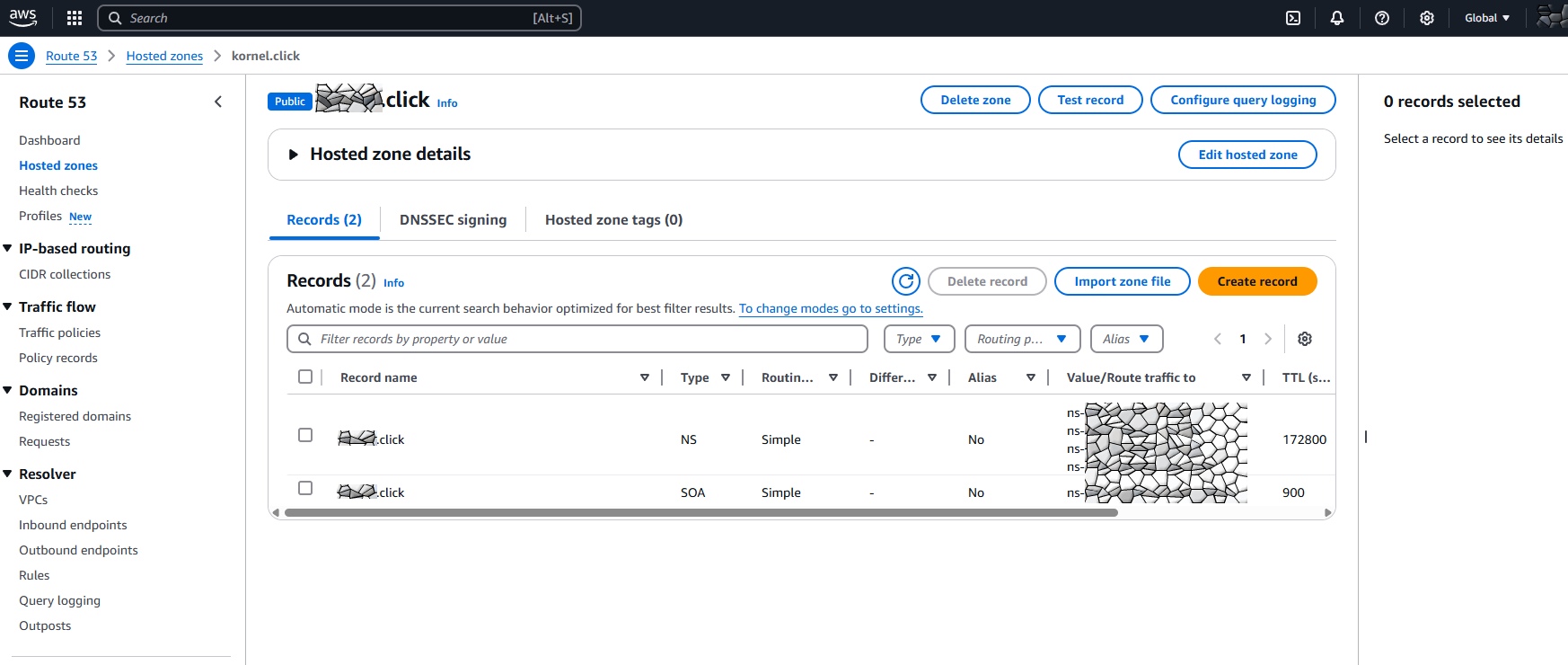Select the SOA record checkbox
The image size is (1568, 665).
[x=305, y=488]
